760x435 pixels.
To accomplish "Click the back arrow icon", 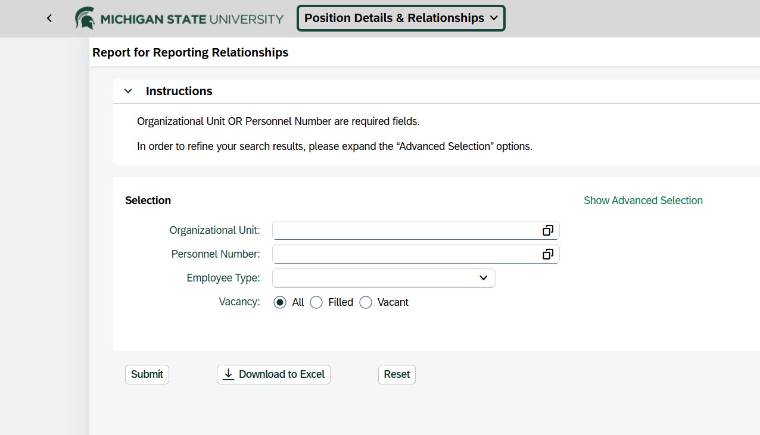I will tap(49, 18).
